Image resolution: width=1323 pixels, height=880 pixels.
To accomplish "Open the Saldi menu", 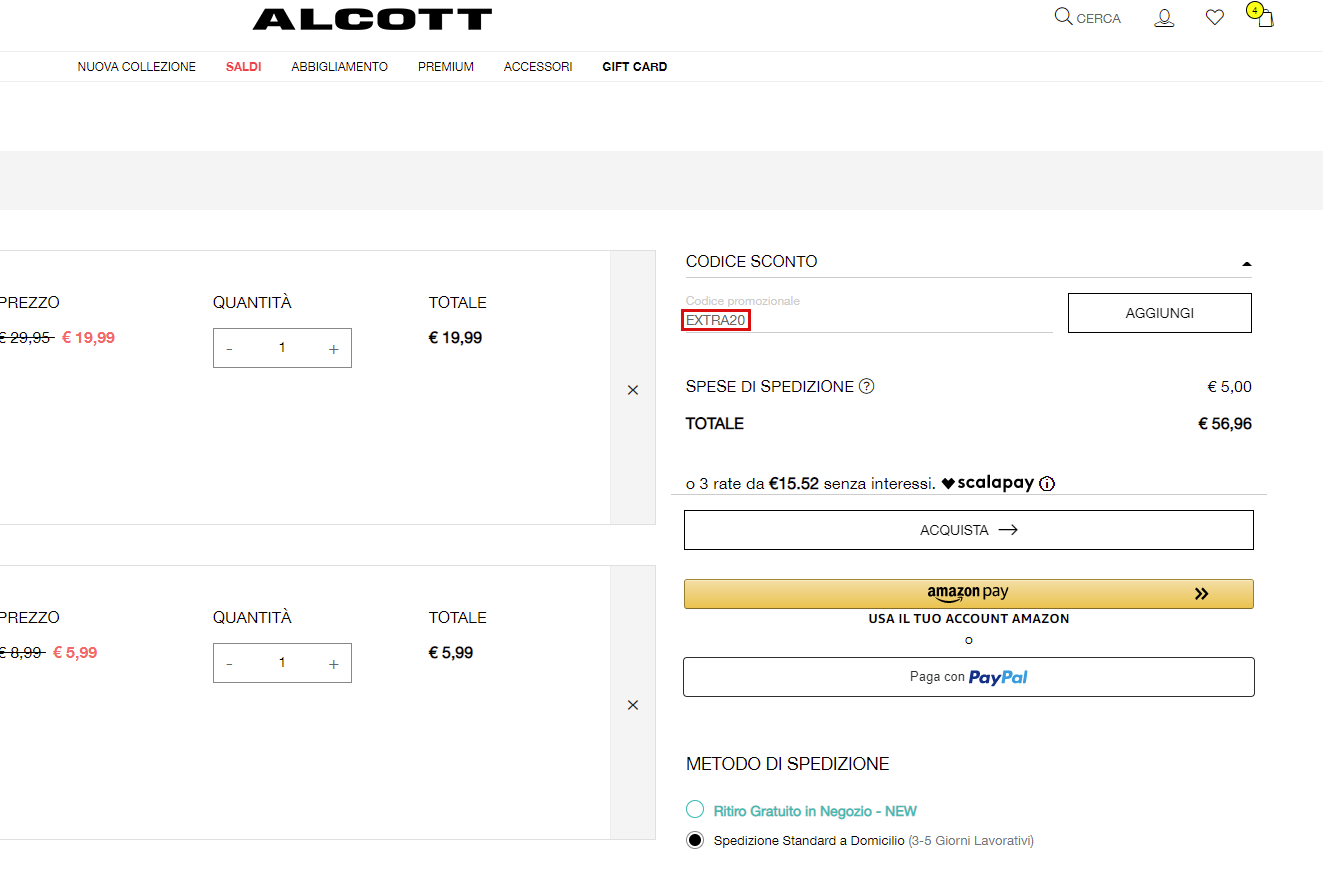I will pos(243,67).
